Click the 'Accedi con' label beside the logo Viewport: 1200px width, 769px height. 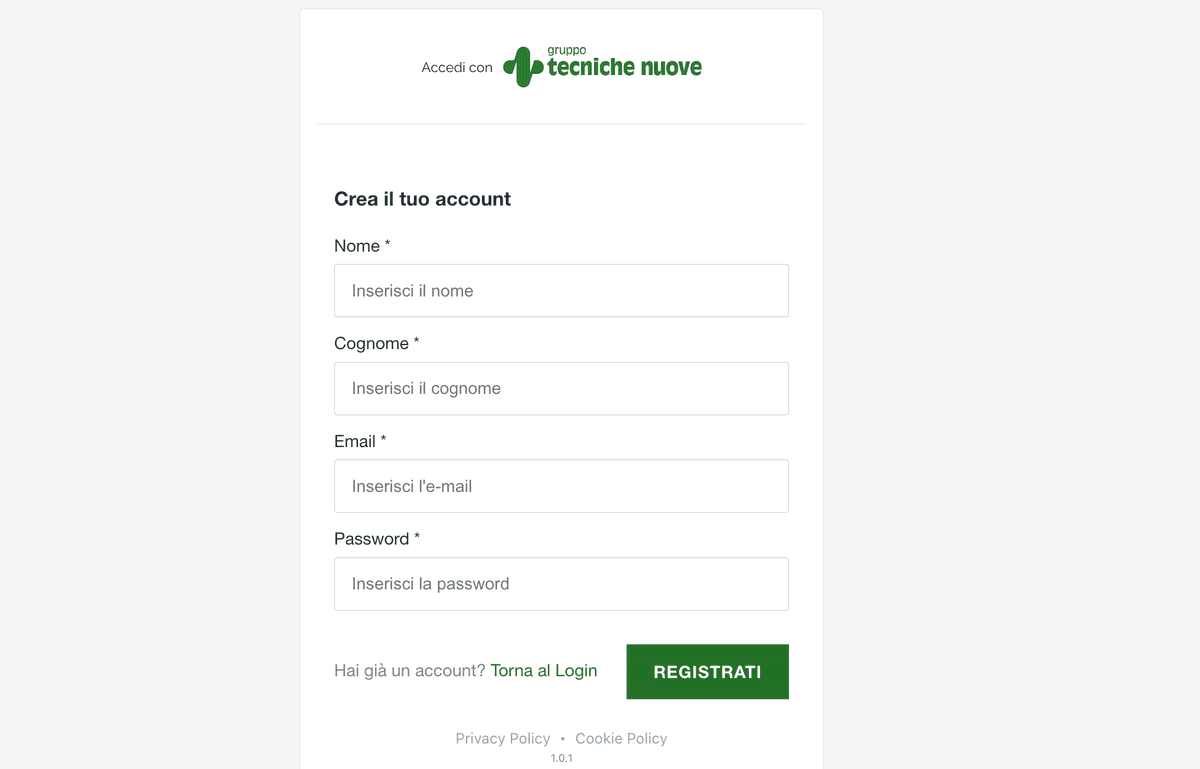tap(456, 67)
